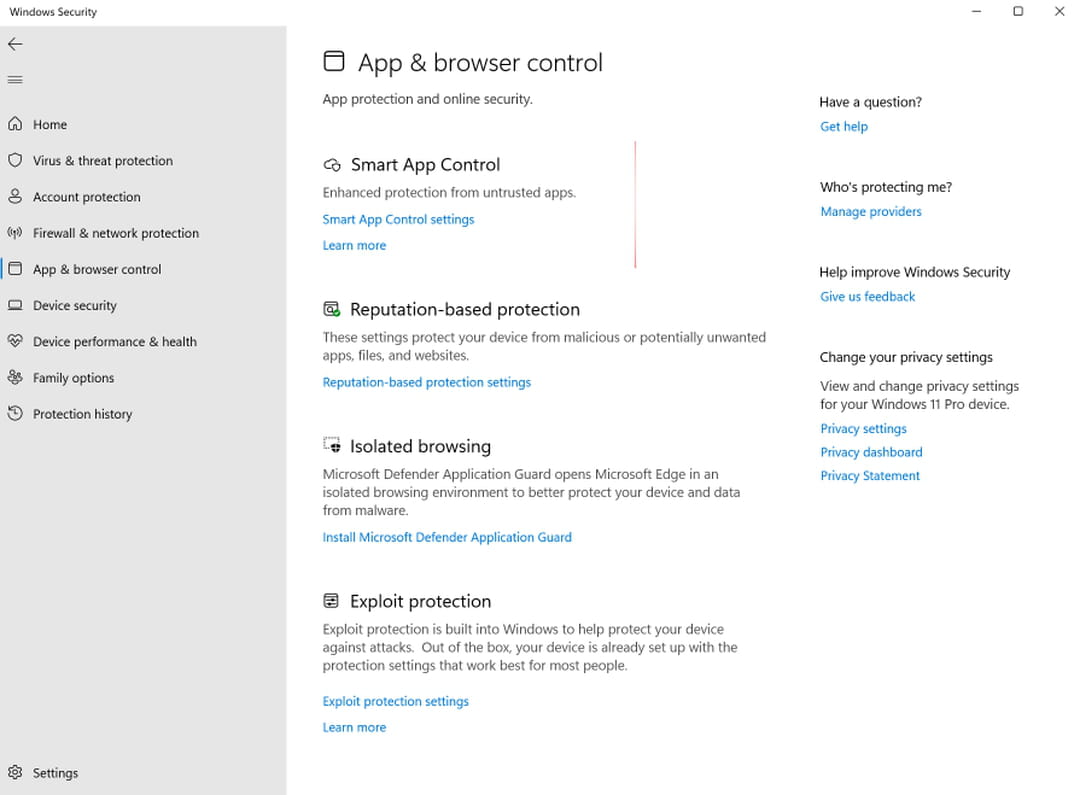Viewport: 1080px width, 795px height.
Task: Toggle the hamburger navigation menu
Action: point(15,80)
